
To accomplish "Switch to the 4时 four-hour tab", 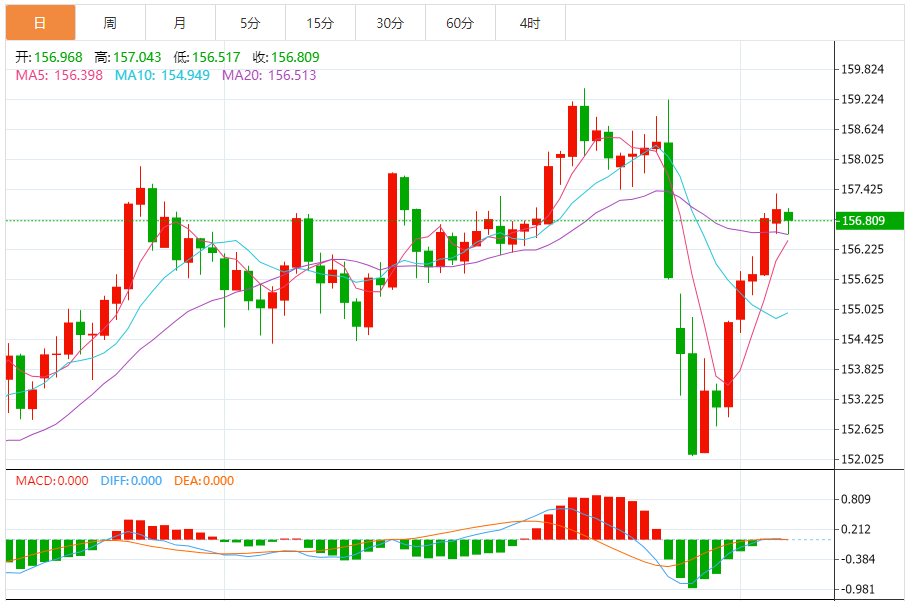I will coord(530,22).
